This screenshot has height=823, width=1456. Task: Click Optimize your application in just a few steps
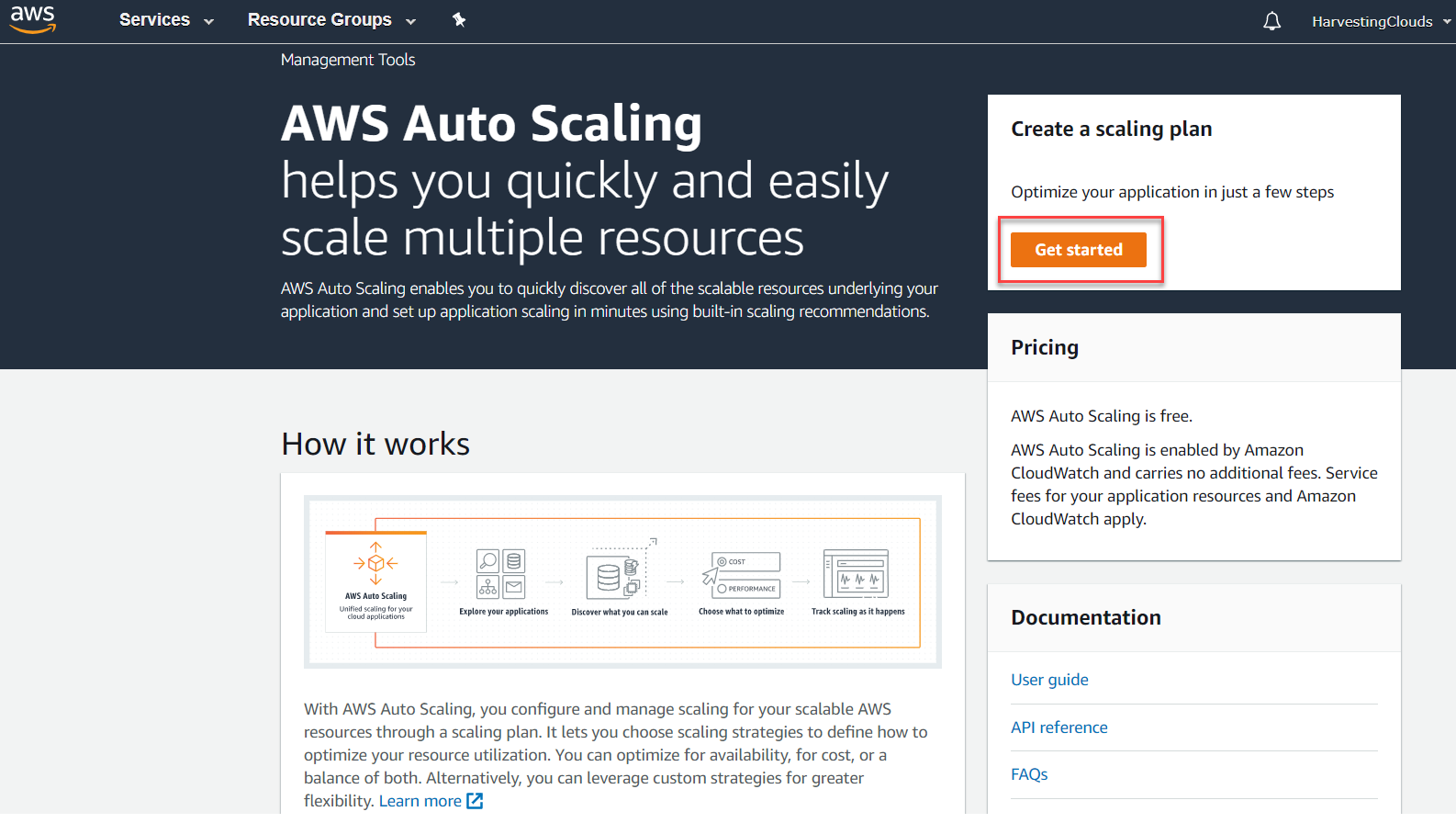tap(1172, 192)
